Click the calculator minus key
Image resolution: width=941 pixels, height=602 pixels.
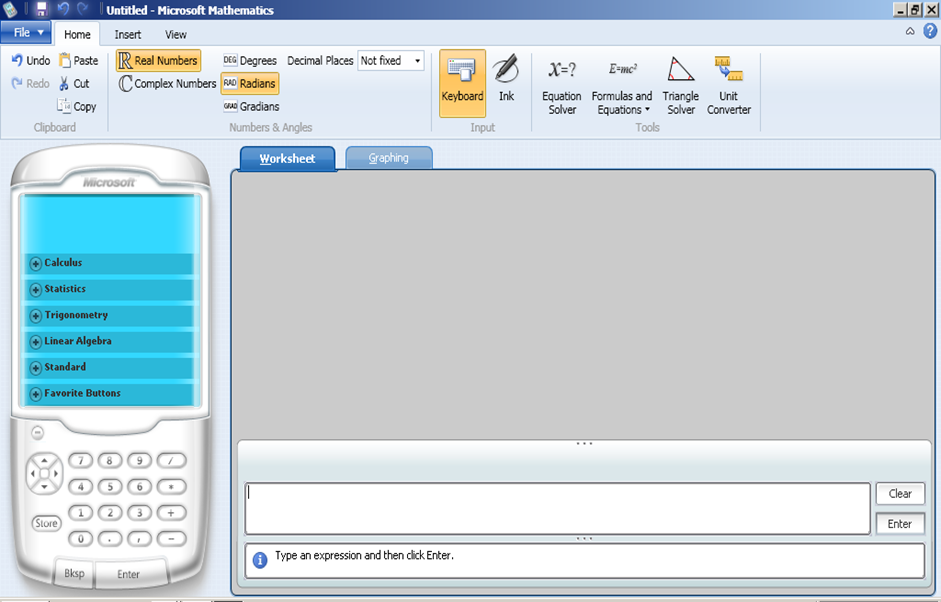point(171,538)
